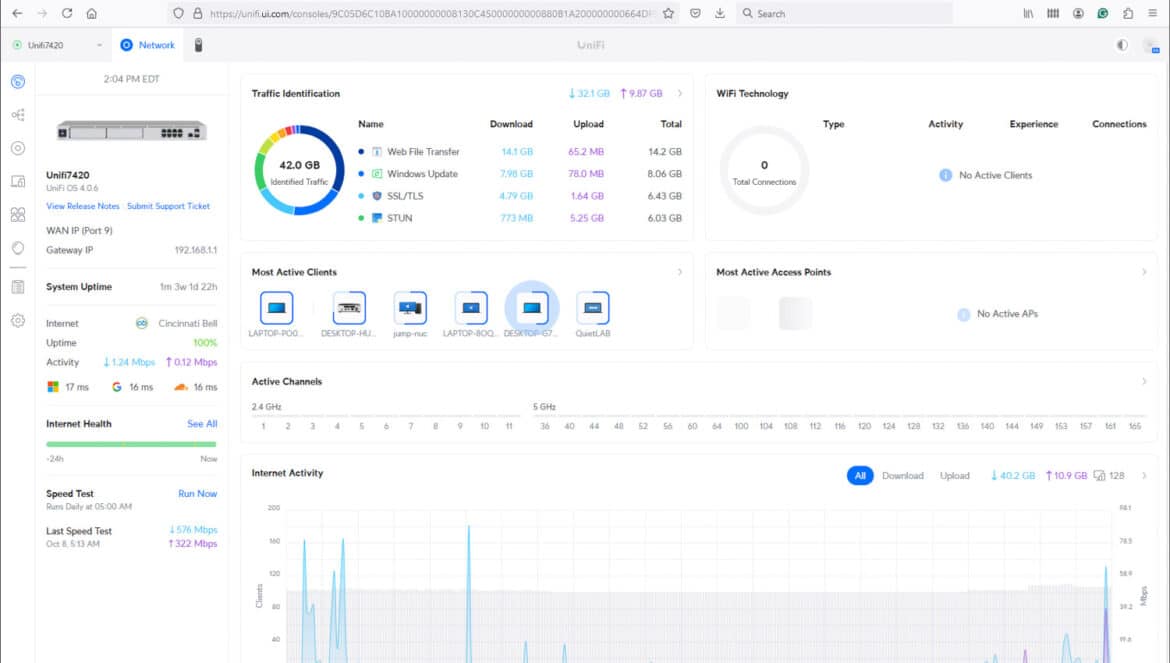Click the Web File Transfer row name
Image resolution: width=1170 pixels, height=663 pixels.
pyautogui.click(x=423, y=151)
